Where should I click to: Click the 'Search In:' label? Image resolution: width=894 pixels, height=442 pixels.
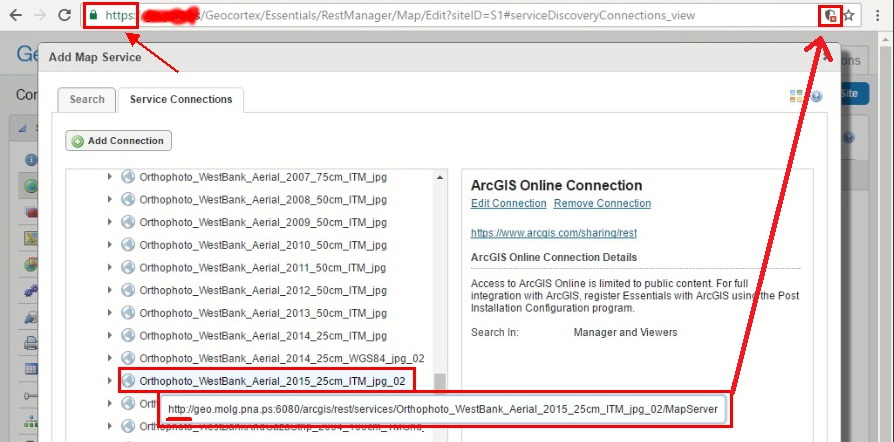pyautogui.click(x=495, y=332)
